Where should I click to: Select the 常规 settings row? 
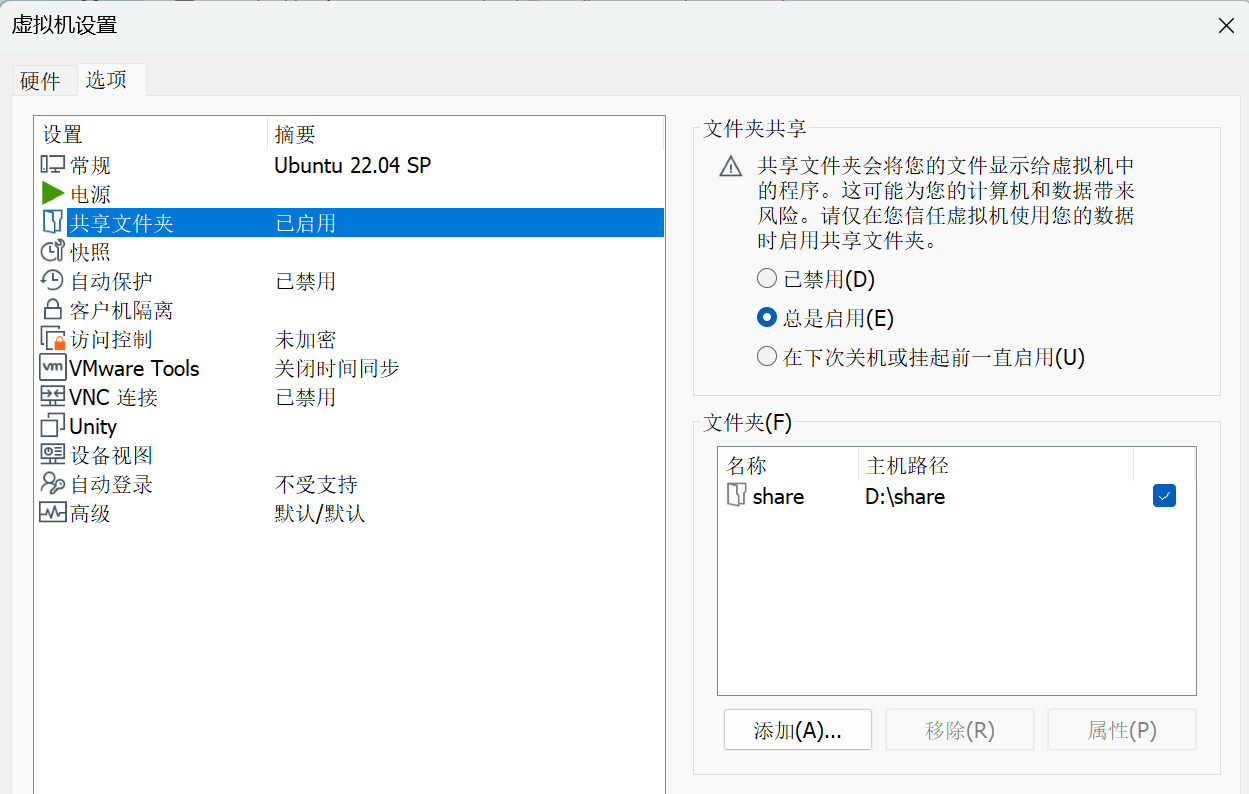click(x=350, y=165)
